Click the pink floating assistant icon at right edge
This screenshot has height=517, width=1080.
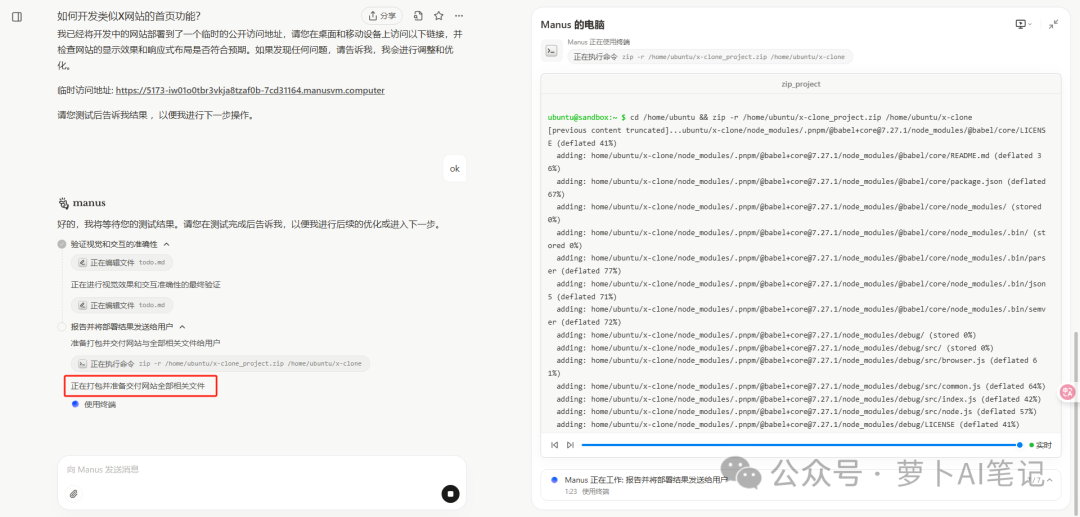click(1068, 392)
